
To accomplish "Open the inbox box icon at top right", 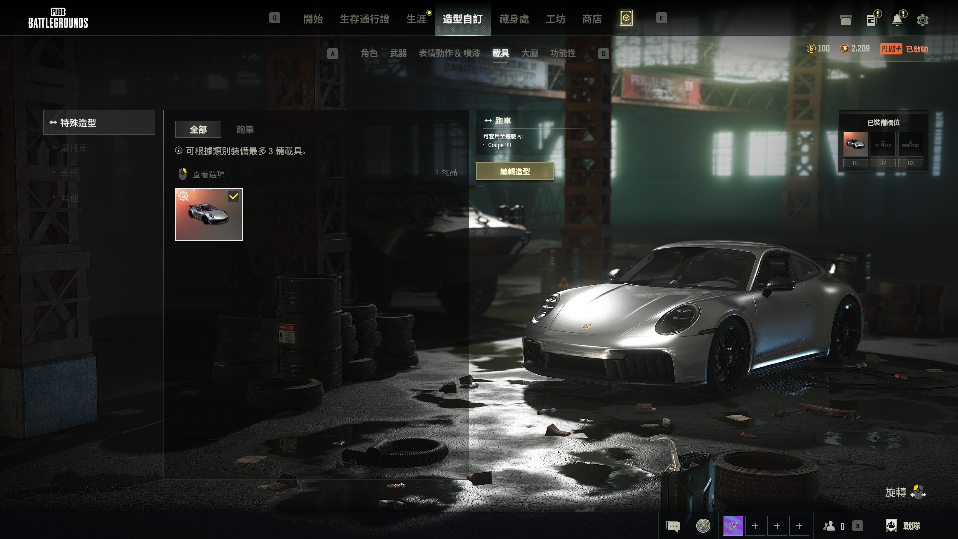I will (x=846, y=19).
